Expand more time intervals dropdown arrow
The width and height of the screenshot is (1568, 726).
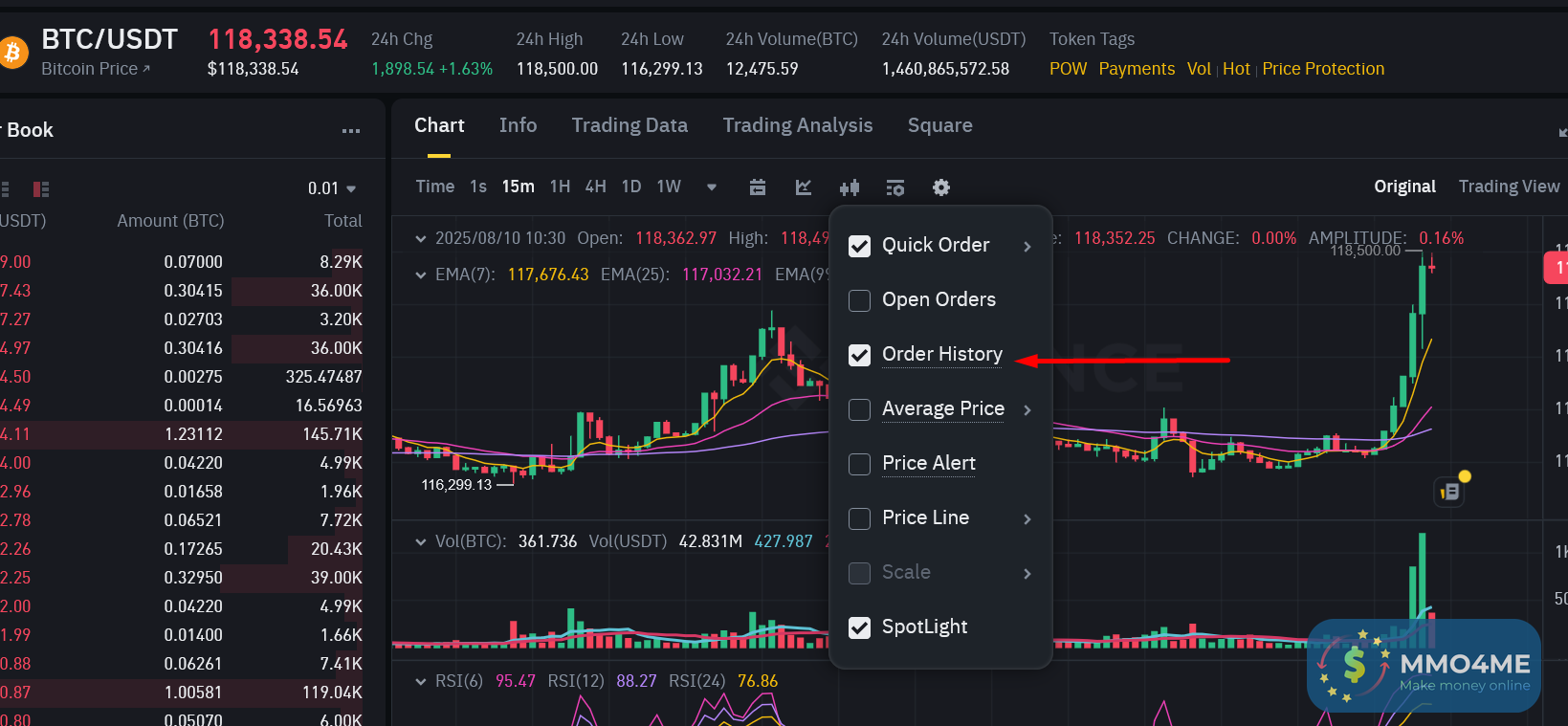[x=712, y=187]
